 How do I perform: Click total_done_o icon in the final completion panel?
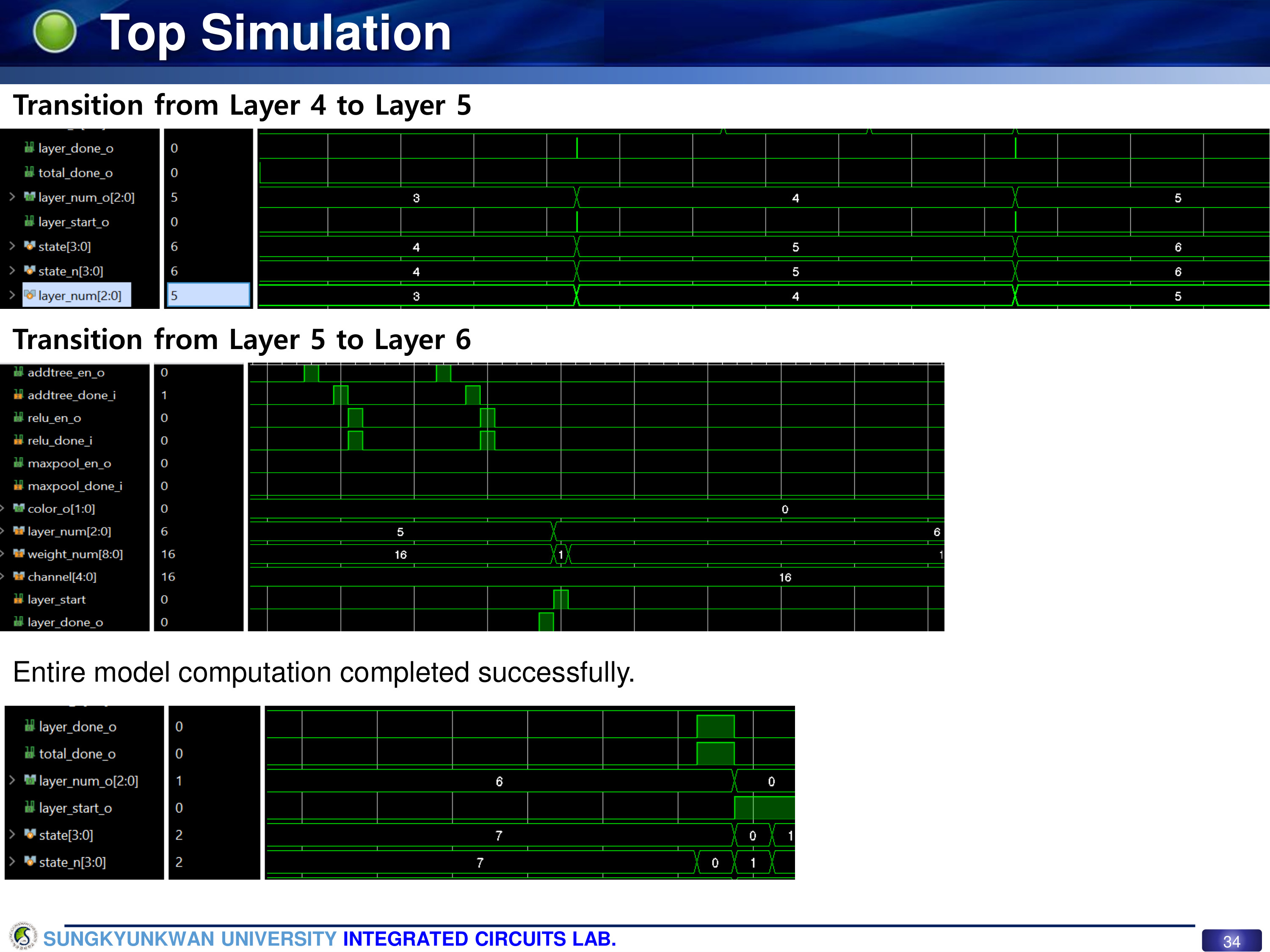coord(30,753)
